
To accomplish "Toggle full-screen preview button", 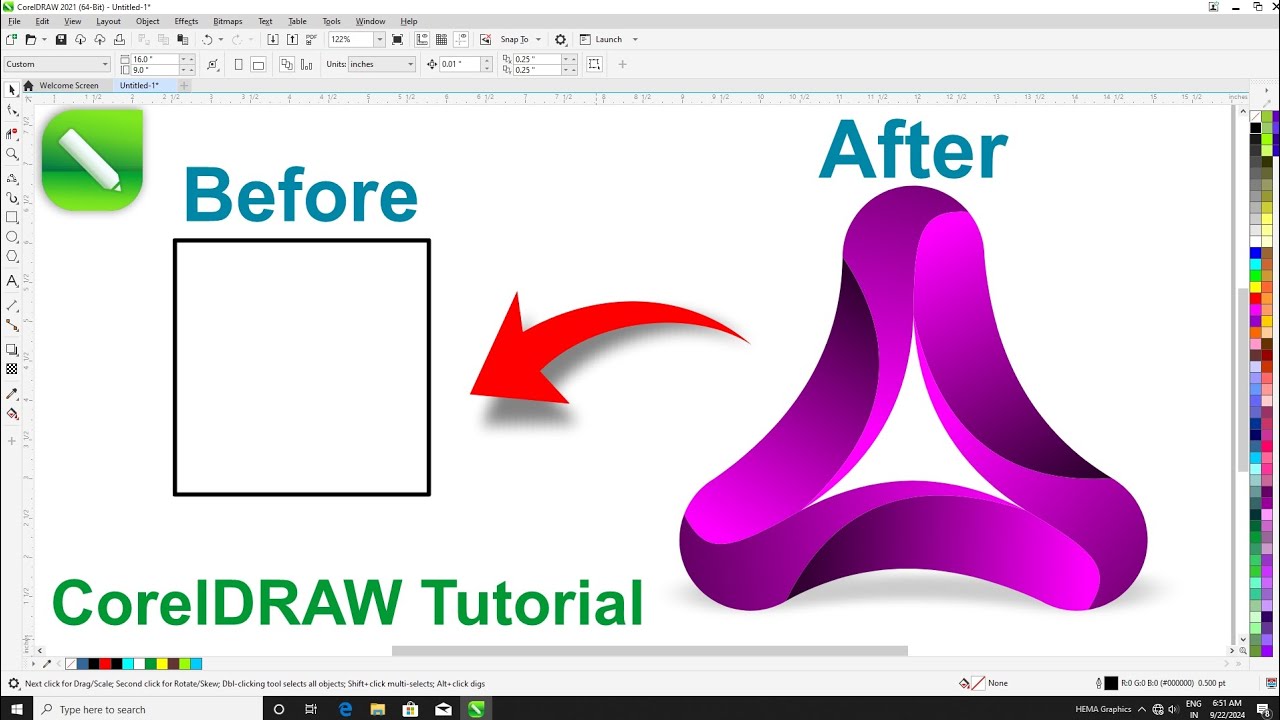I will tap(397, 39).
